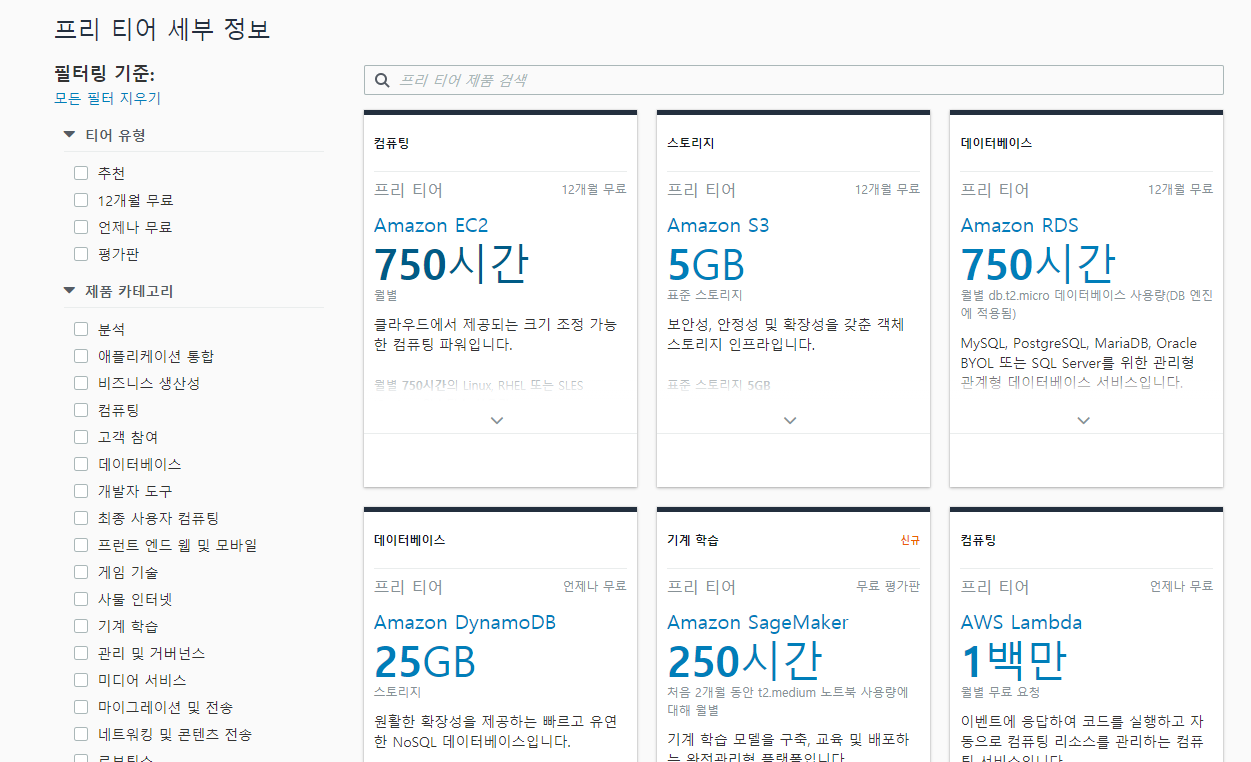Check the 사물 인터넷 category filter

(x=81, y=599)
